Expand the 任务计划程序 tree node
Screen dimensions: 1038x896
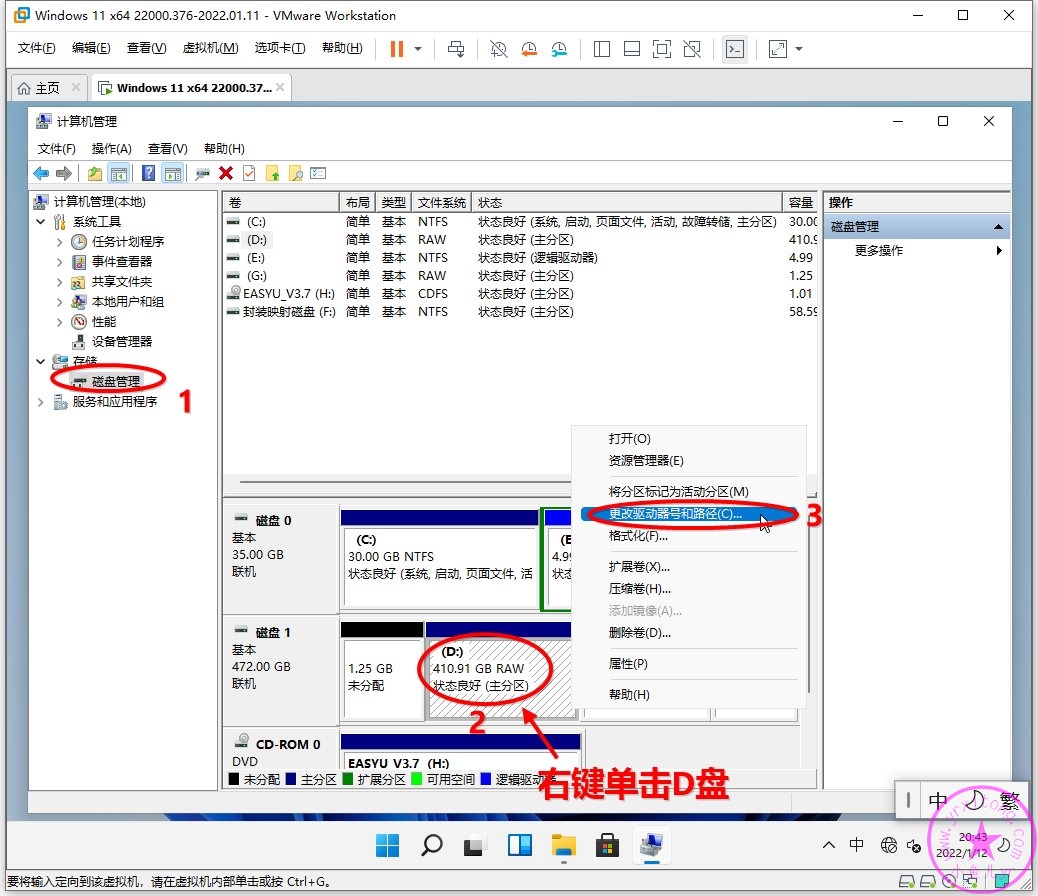60,242
